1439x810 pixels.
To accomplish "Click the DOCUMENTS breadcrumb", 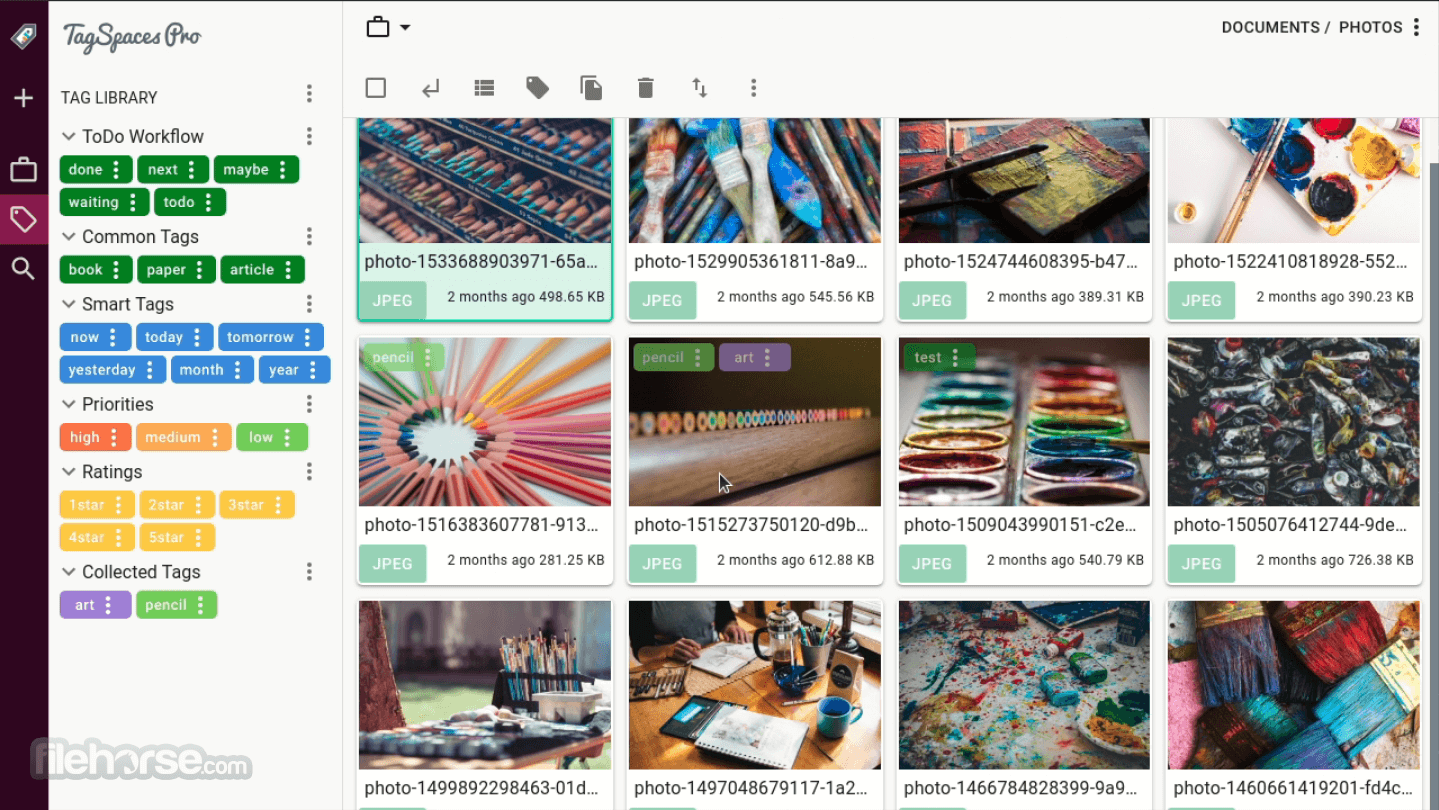I will (1270, 27).
